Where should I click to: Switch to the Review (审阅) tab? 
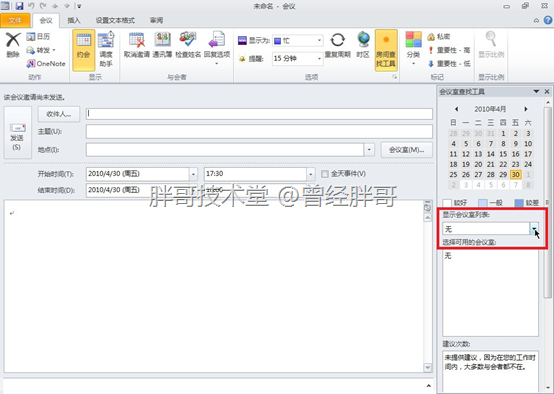click(x=156, y=20)
